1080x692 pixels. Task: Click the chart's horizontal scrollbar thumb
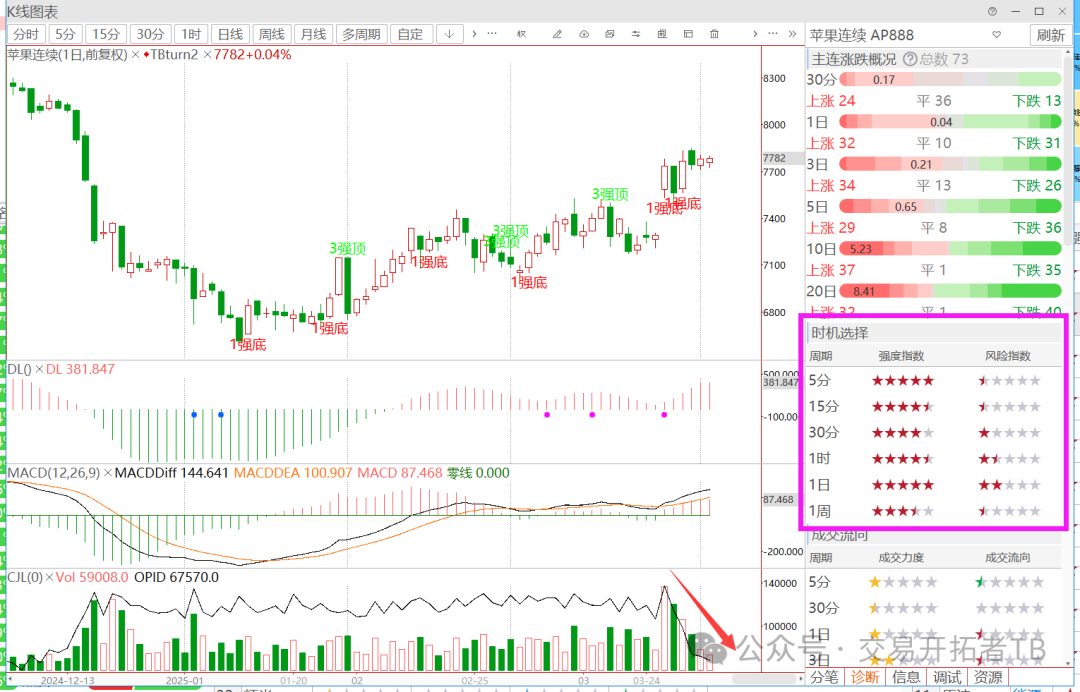tap(766, 678)
